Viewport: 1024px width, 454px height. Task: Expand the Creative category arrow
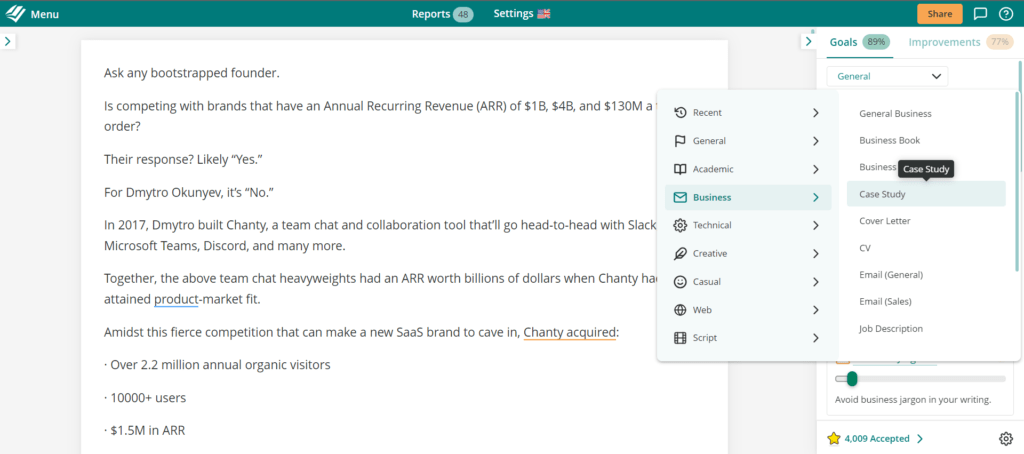tap(815, 253)
